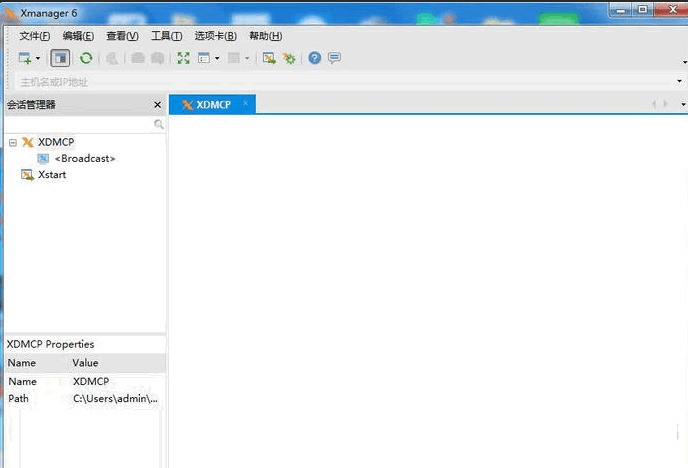Open the tab list dropdown arrow
Screen dimensions: 688x468
(x=684, y=104)
